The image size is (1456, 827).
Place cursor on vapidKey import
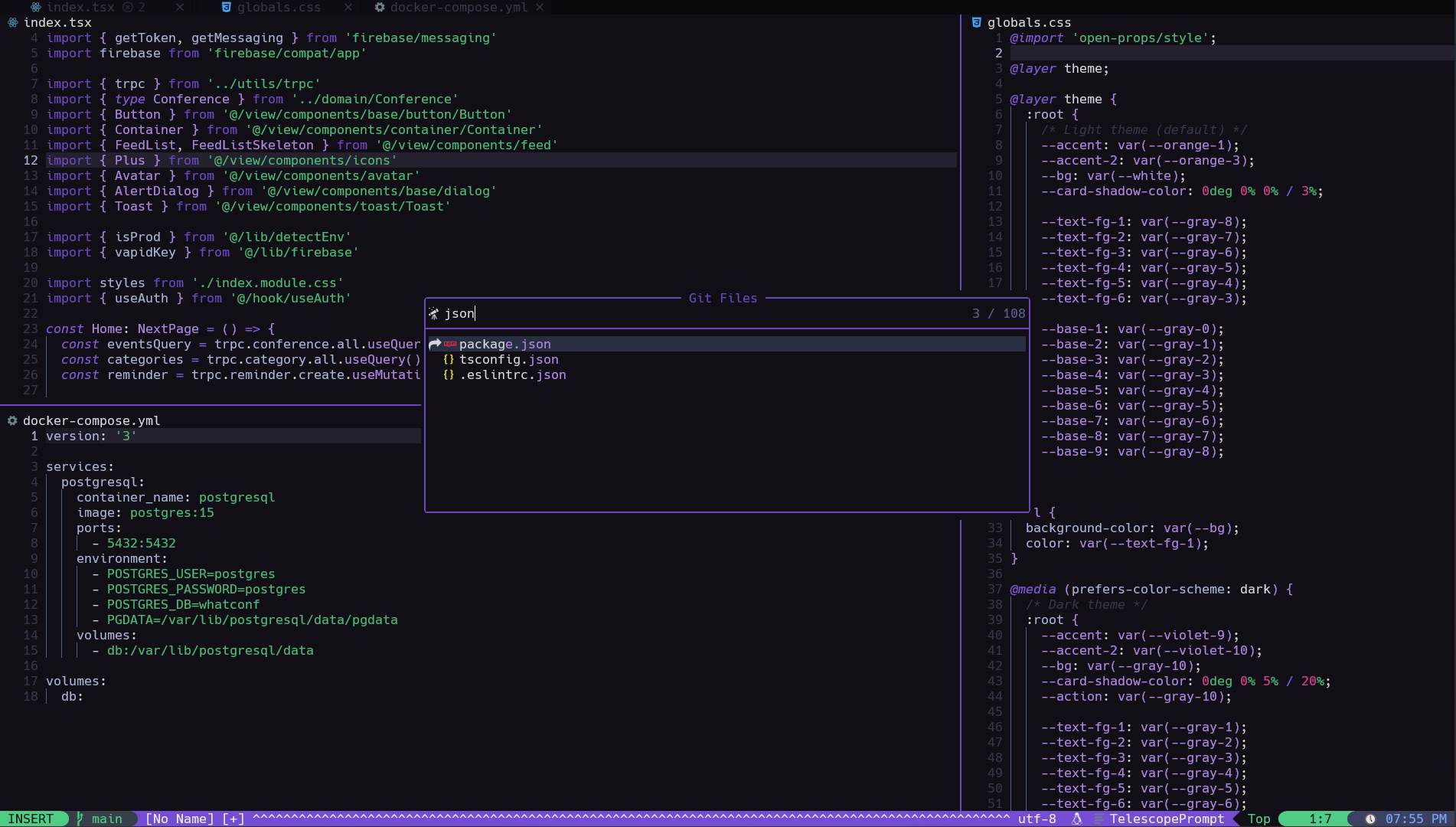(145, 252)
